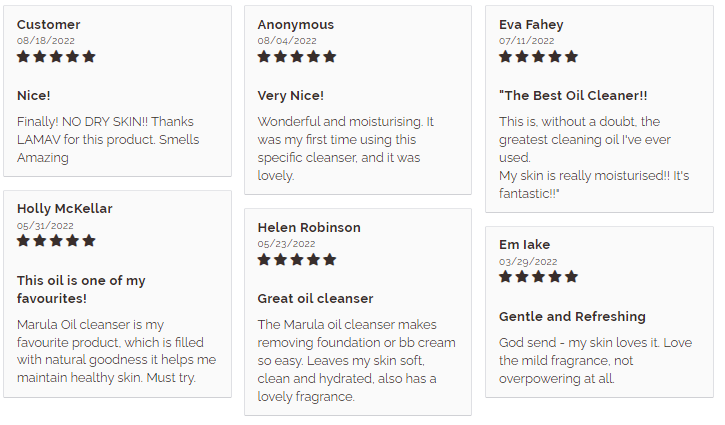This screenshot has width=725, height=425.
Task: Click the review text about mild fragrance
Action: [x=595, y=361]
